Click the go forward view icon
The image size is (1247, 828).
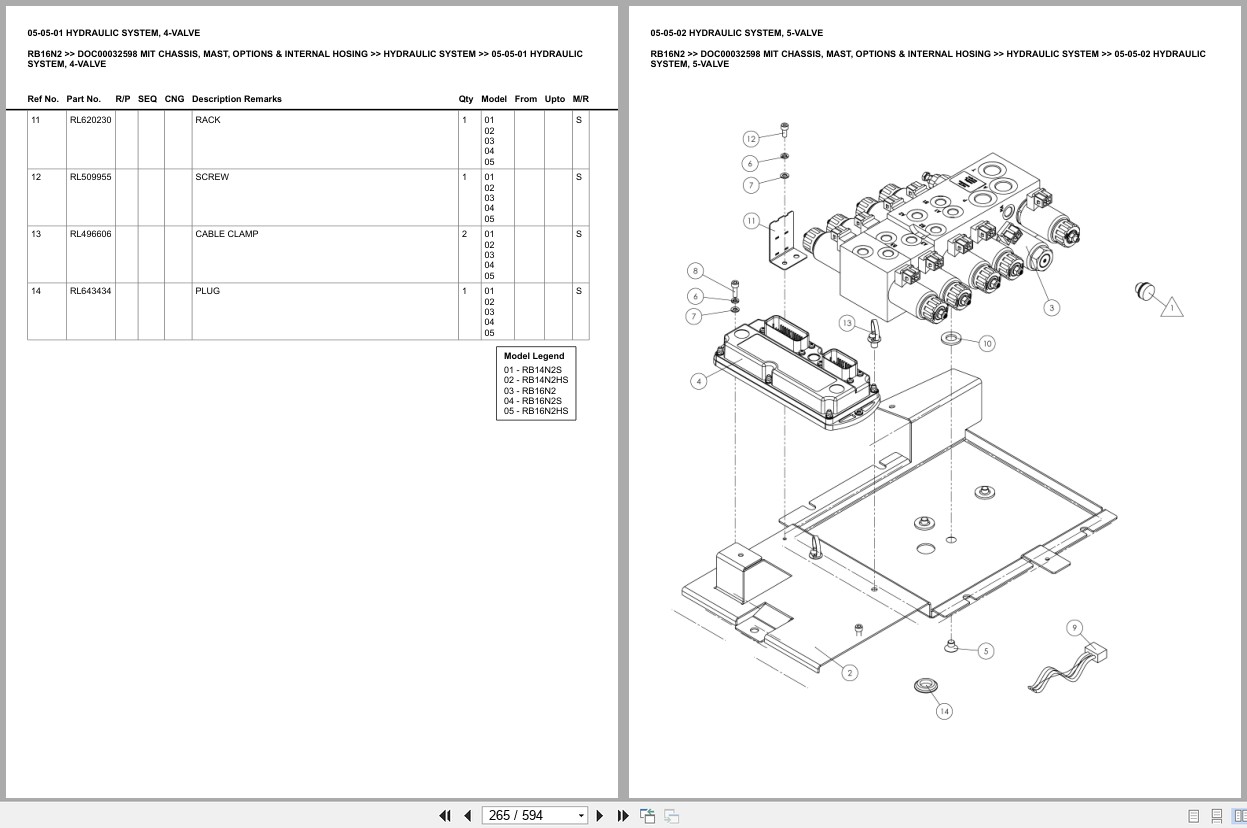click(x=671, y=816)
